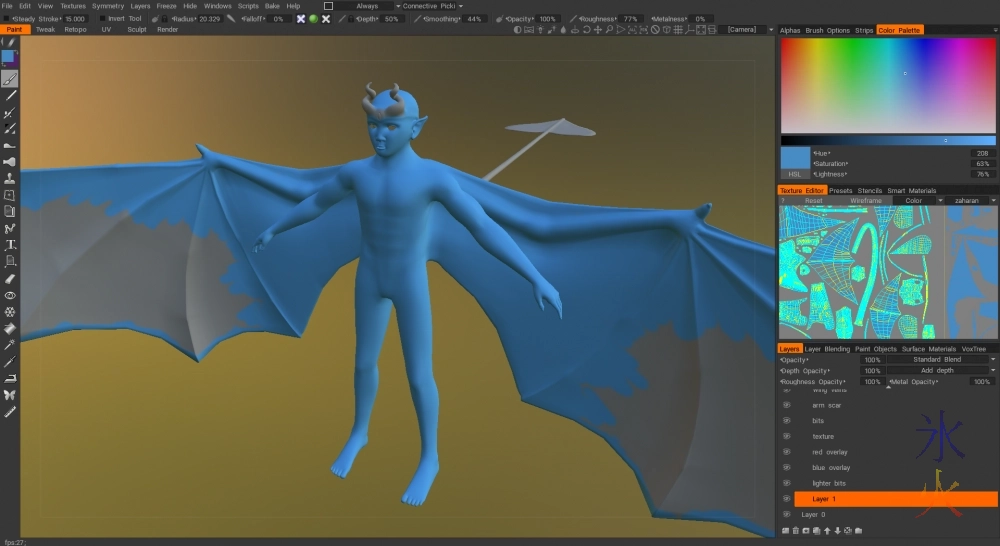The image size is (1000, 546).
Task: Move layer up with the arrow icon
Action: coord(827,530)
